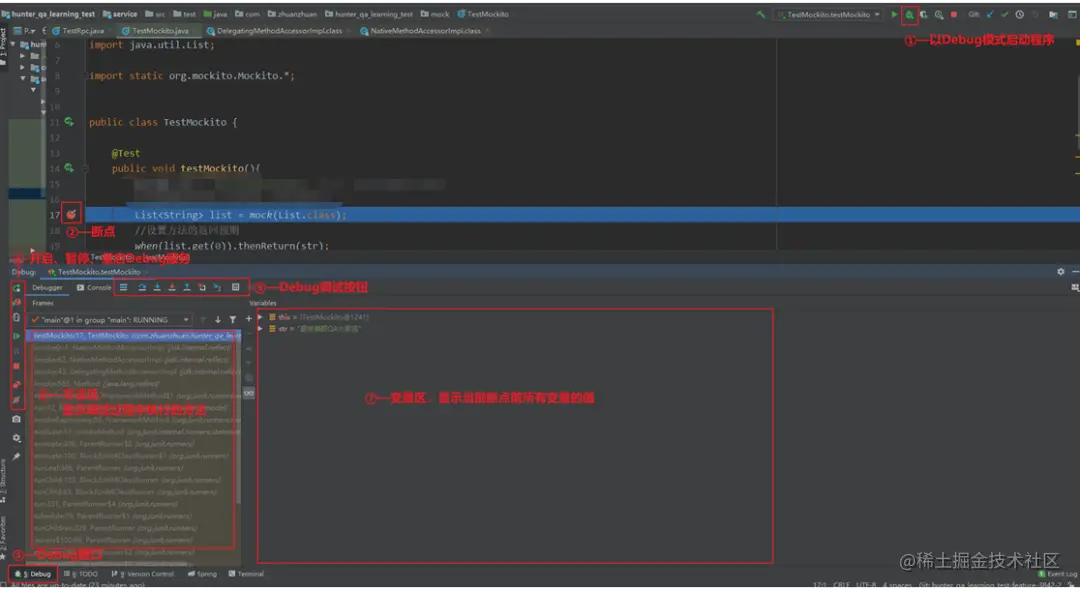Image resolution: width=1080 pixels, height=591 pixels.
Task: Click the TestMockito.testMockito debug session tab
Action: [x=94, y=272]
